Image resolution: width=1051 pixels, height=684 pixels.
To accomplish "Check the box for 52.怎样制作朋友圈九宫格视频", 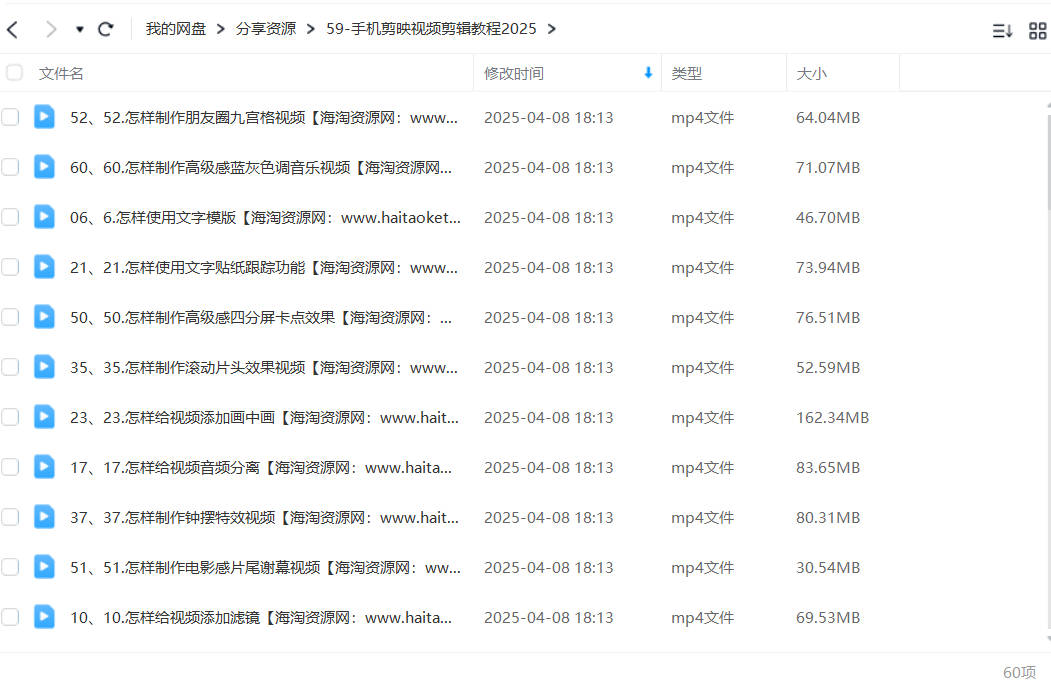I will [x=10, y=117].
